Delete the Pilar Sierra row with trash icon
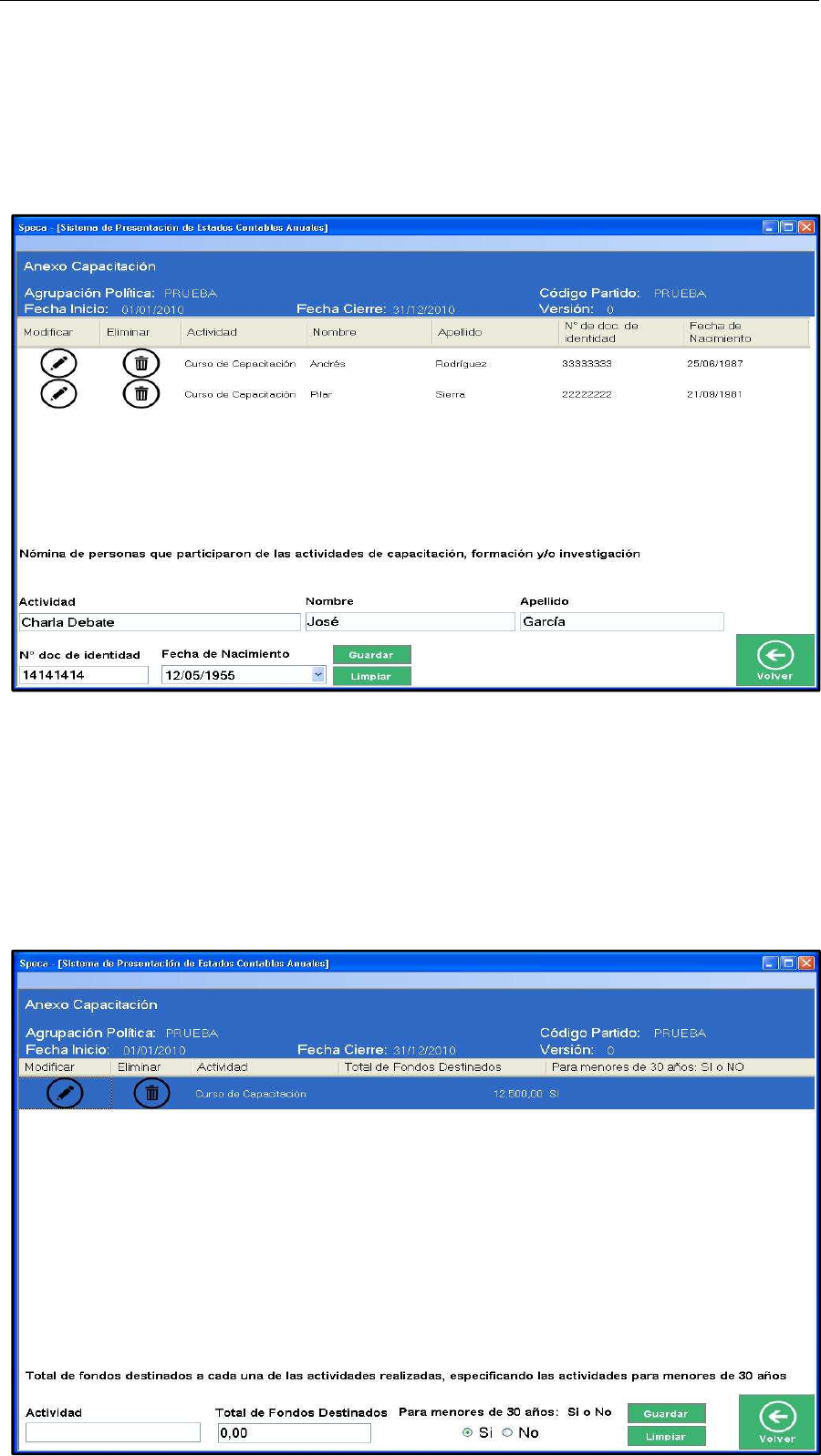The width and height of the screenshot is (821, 1456). pos(141,394)
